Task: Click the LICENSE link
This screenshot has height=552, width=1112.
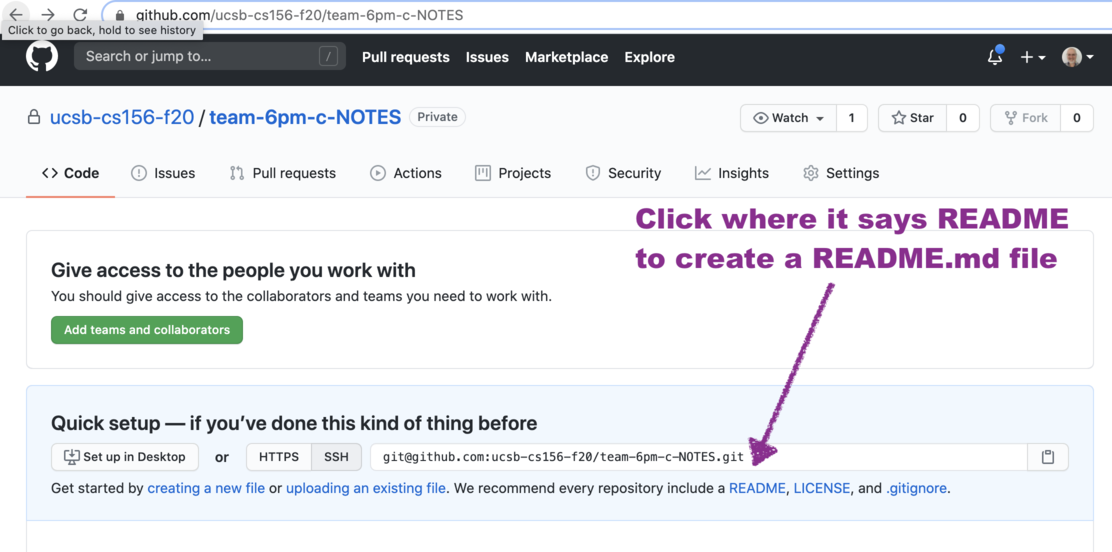Action: [x=821, y=488]
